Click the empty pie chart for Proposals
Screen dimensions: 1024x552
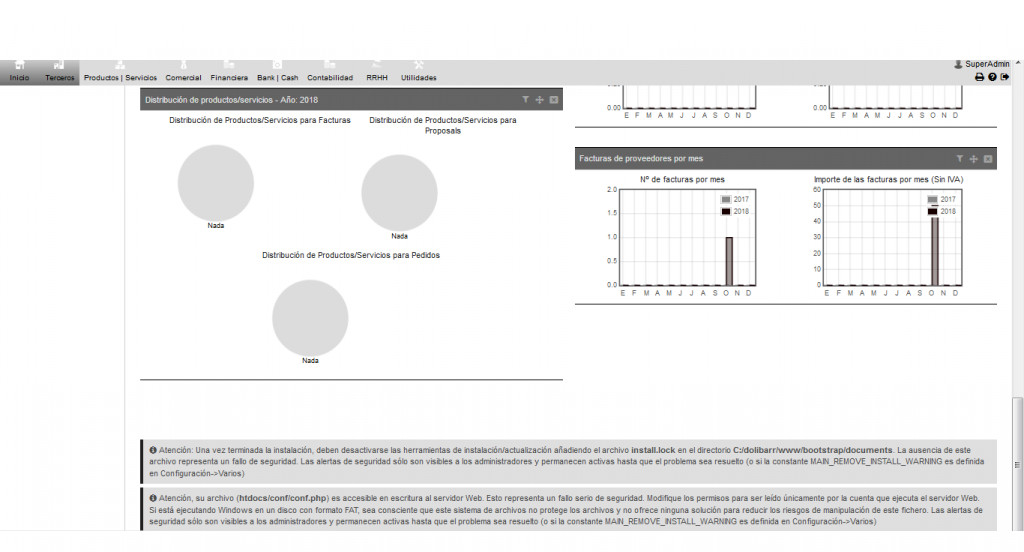pos(399,193)
